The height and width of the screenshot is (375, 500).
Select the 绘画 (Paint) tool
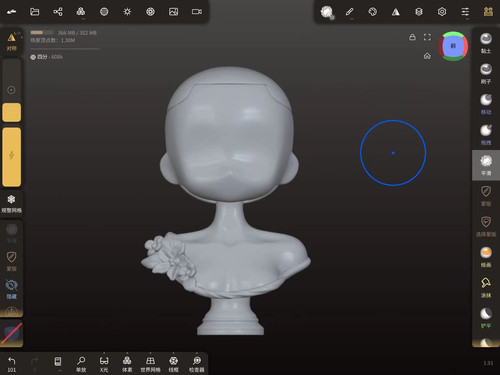coord(486,257)
